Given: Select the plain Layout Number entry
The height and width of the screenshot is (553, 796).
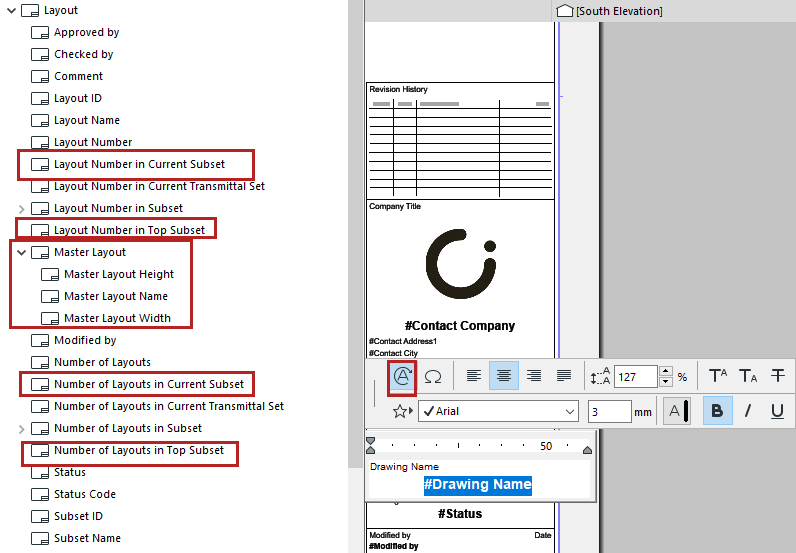Looking at the screenshot, I should point(93,142).
